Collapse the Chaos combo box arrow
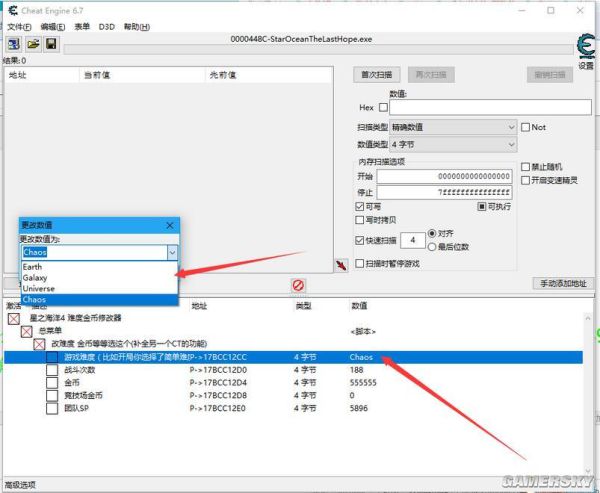The width and height of the screenshot is (600, 493). 172,253
